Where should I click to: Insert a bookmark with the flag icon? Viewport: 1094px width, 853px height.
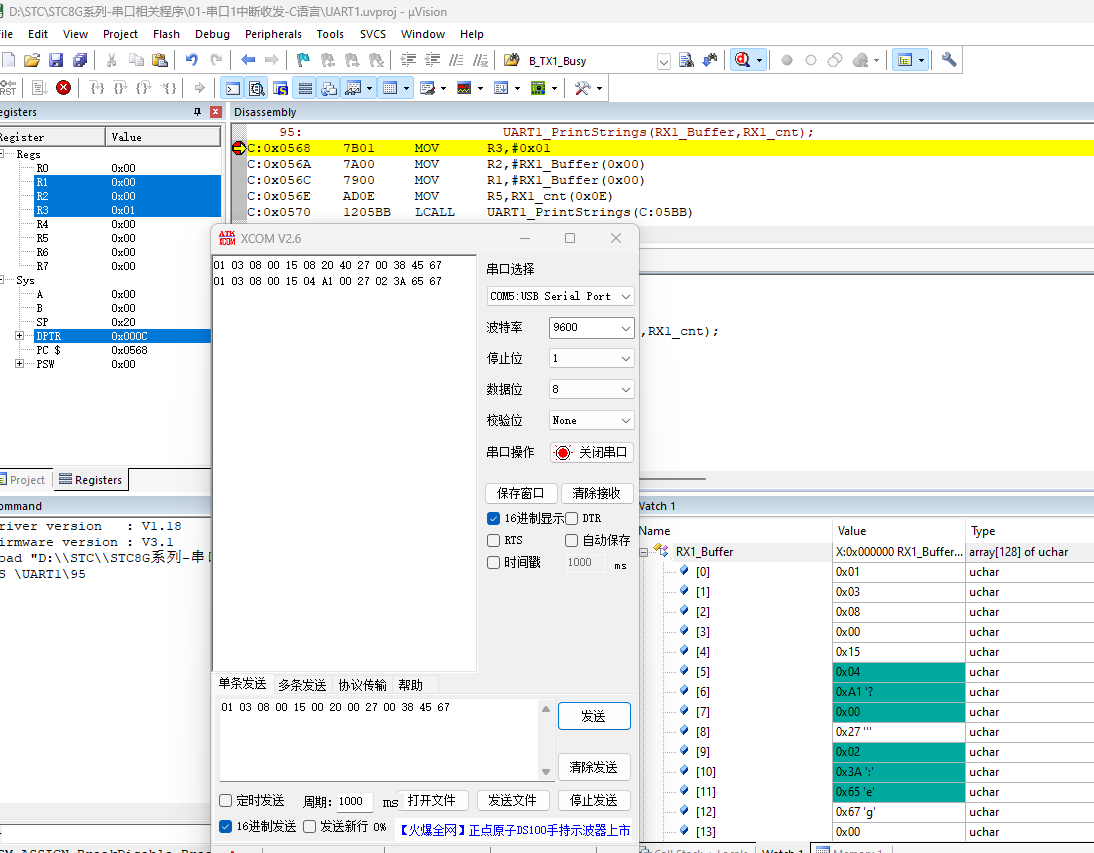click(303, 61)
